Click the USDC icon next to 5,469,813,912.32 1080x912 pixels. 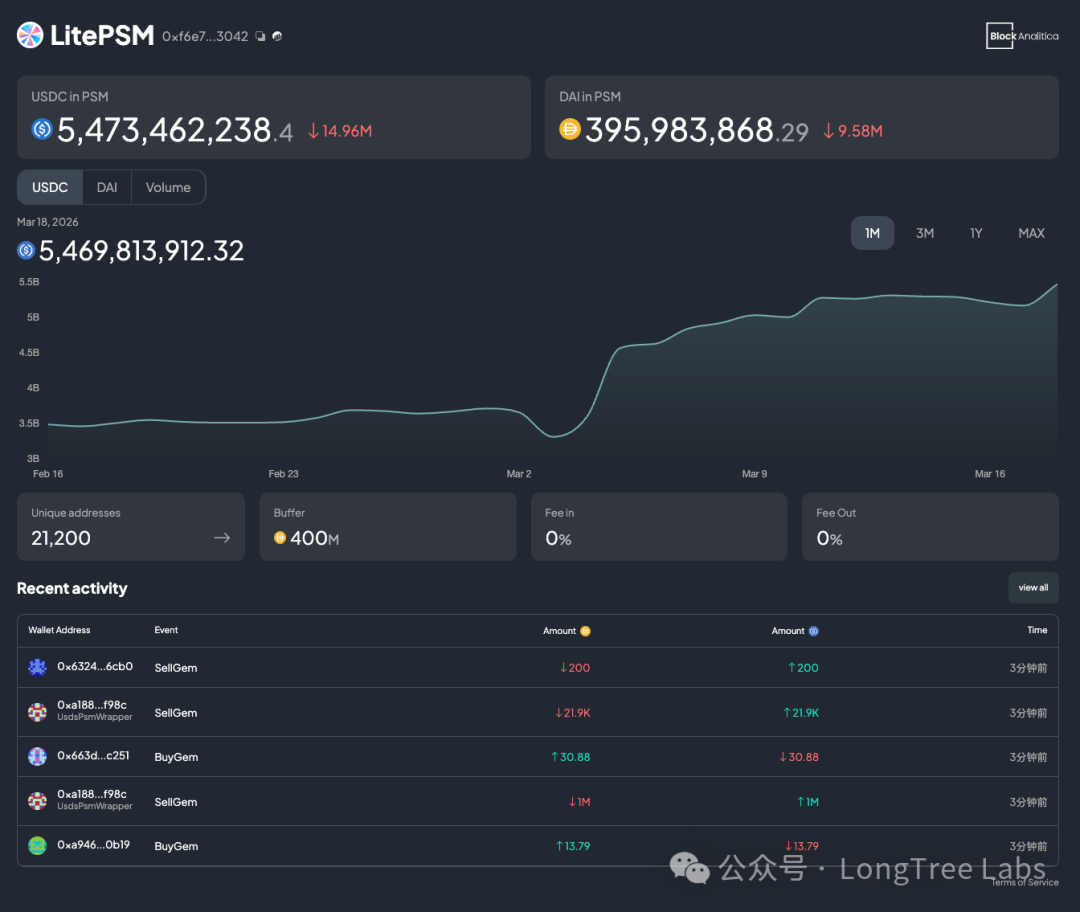(x=26, y=250)
